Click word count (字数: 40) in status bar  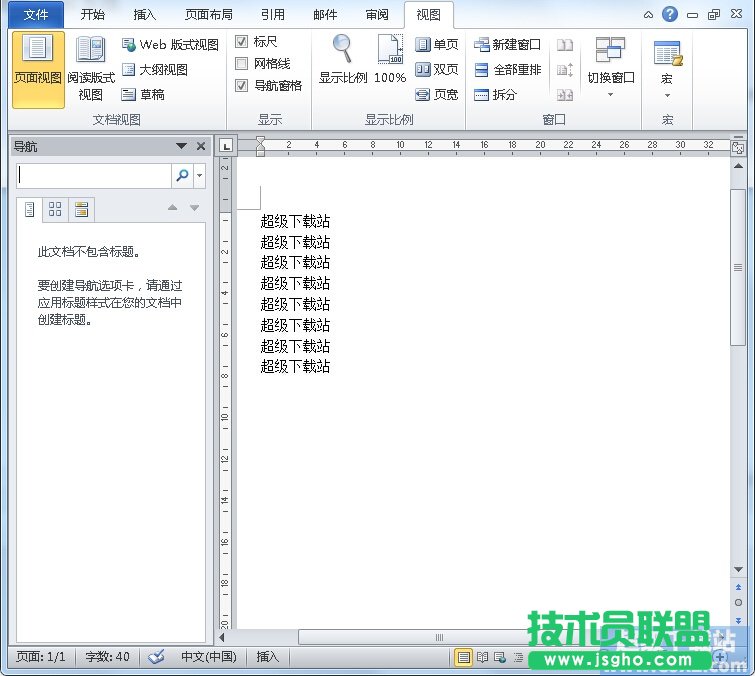107,657
